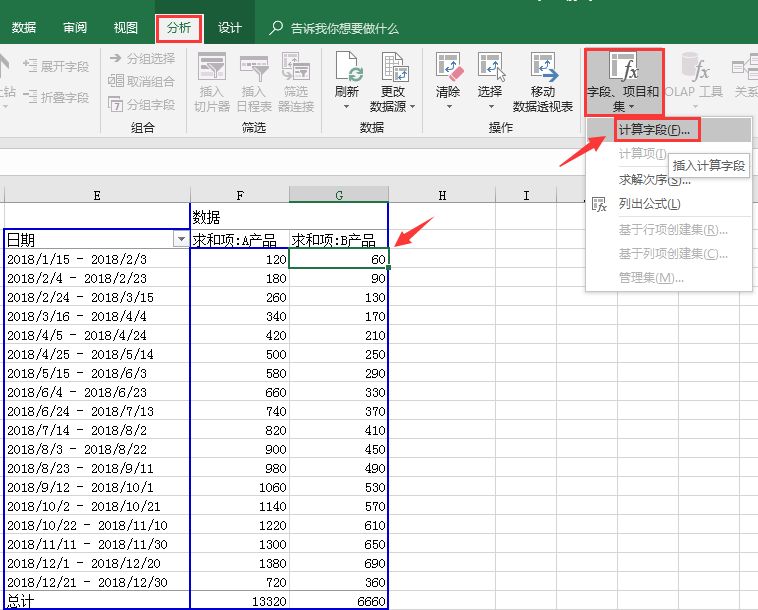Select column H header
The height and width of the screenshot is (610, 758).
[442, 195]
